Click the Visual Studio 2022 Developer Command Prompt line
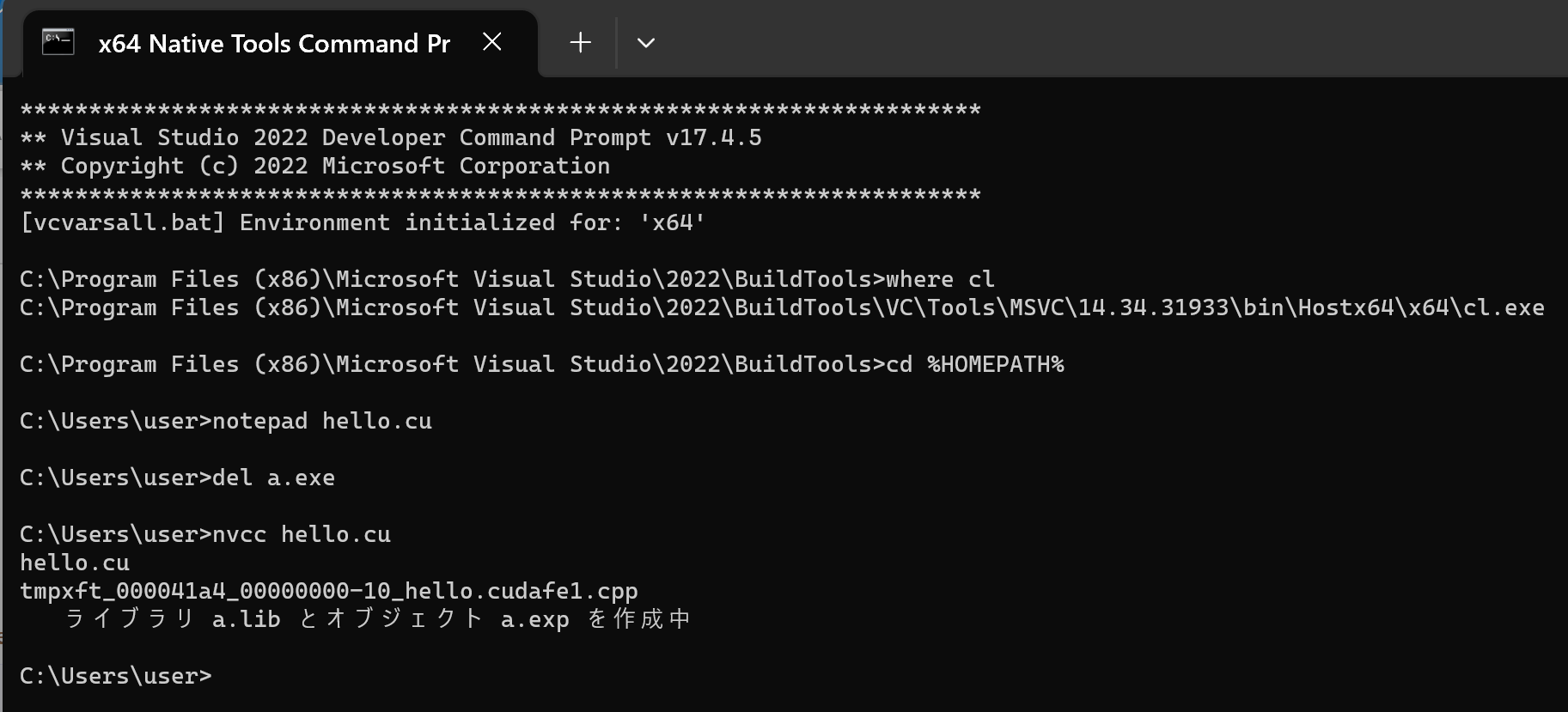 [391, 137]
